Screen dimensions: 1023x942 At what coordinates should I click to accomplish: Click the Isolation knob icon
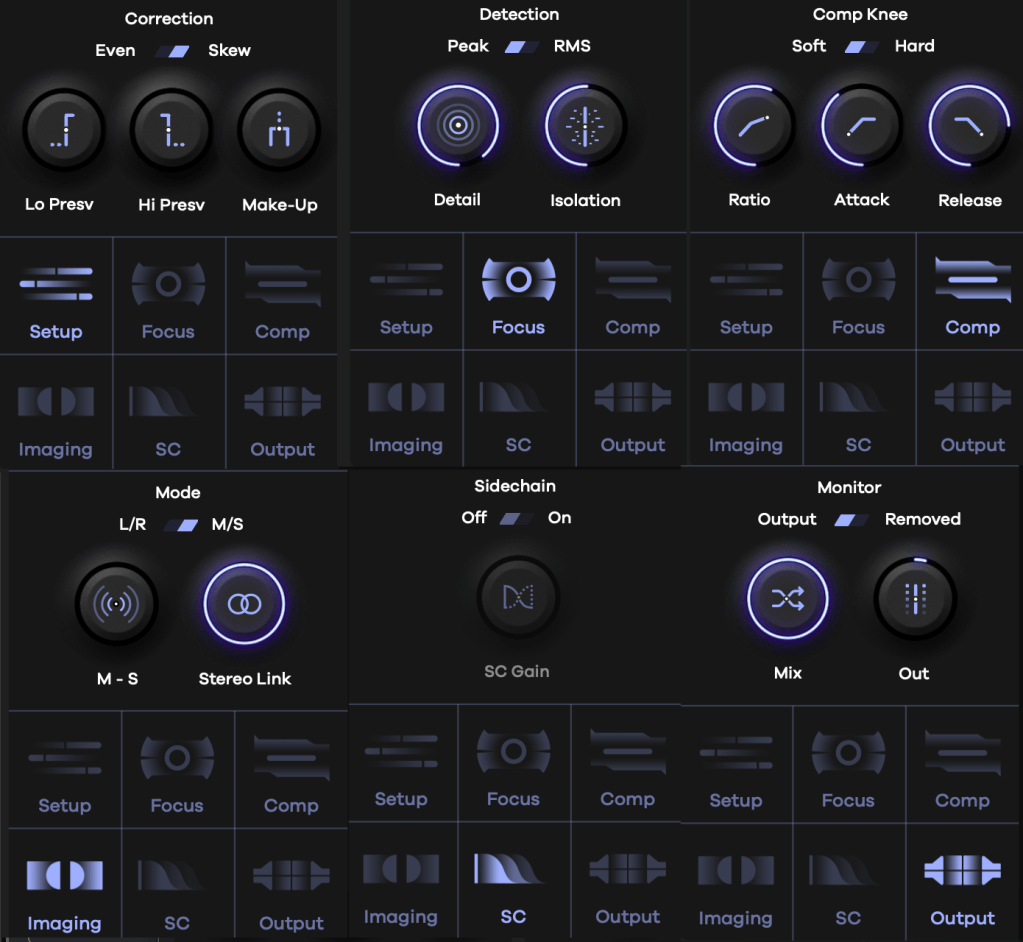click(x=585, y=126)
